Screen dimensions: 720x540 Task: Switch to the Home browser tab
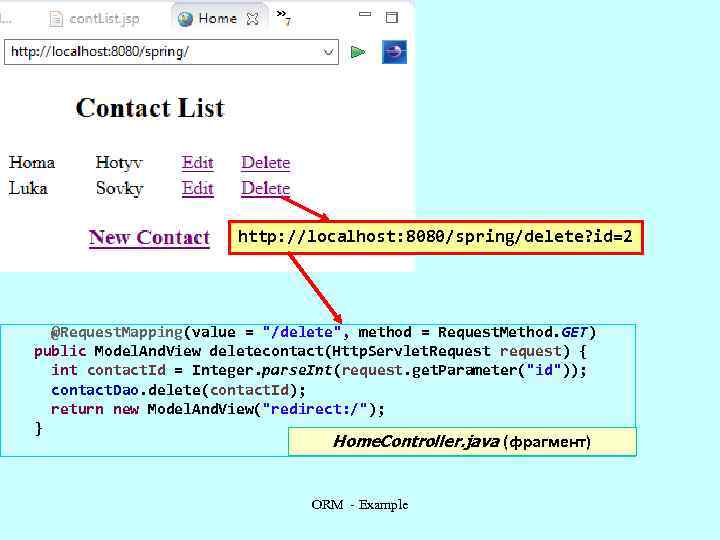click(x=218, y=18)
